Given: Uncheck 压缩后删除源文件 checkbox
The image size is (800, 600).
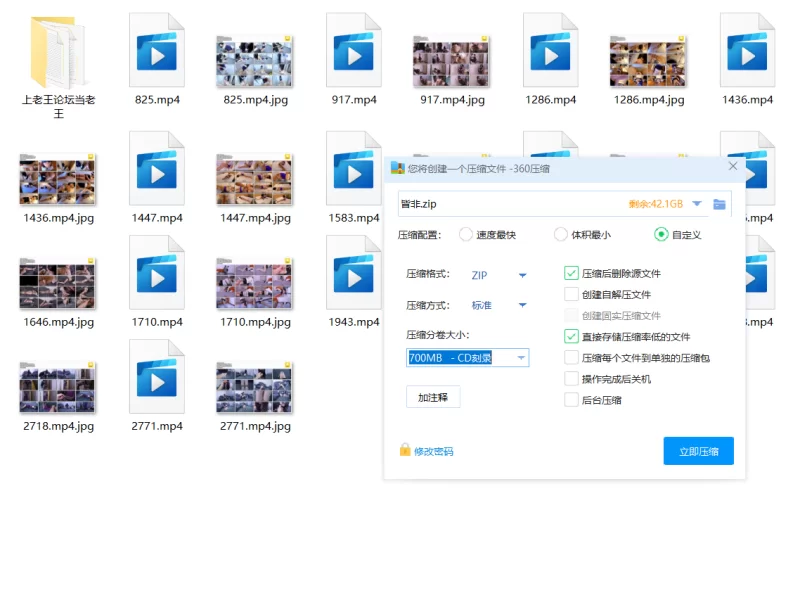Looking at the screenshot, I should [x=572, y=273].
